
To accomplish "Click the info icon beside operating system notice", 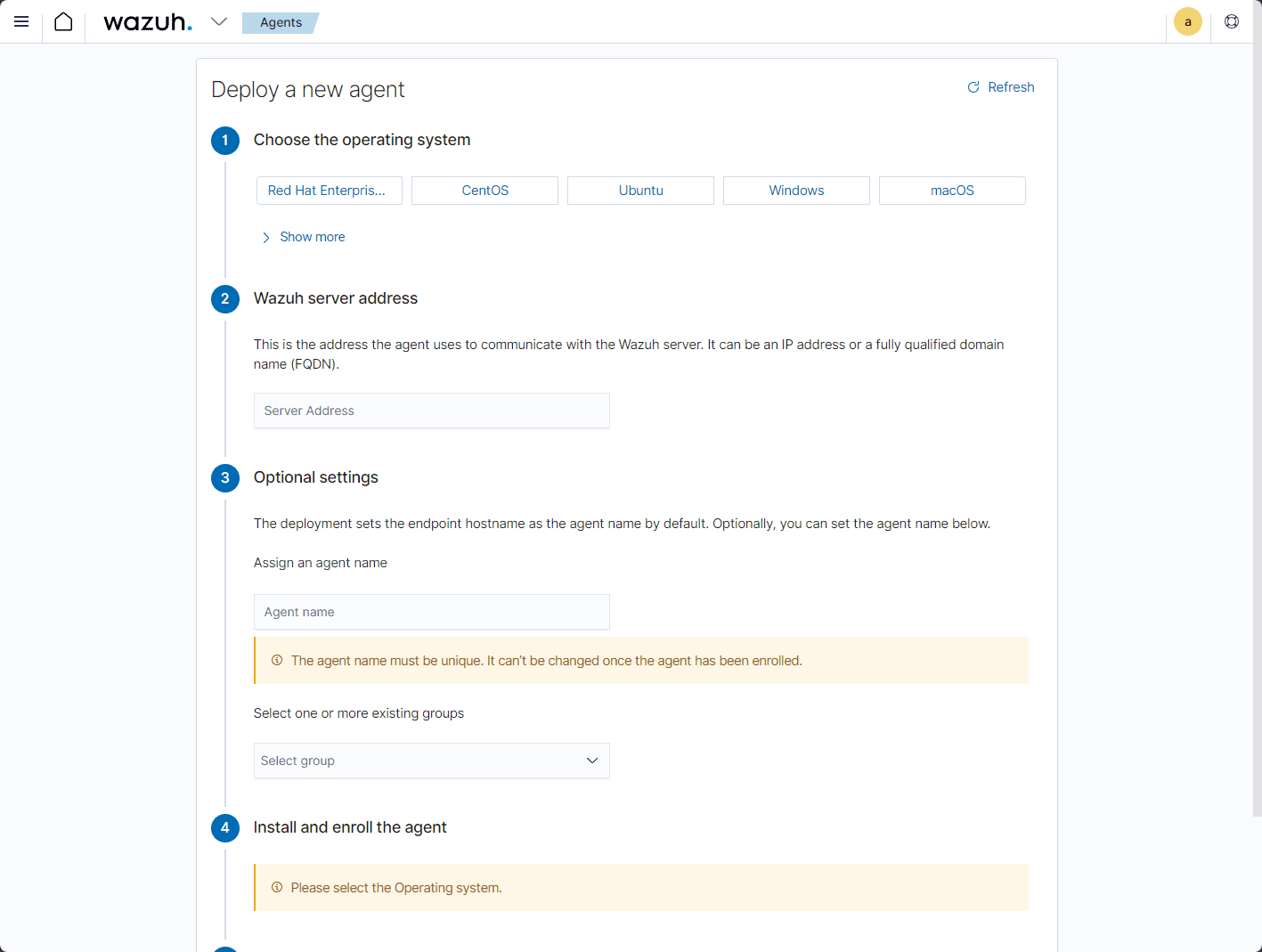I will click(277, 888).
